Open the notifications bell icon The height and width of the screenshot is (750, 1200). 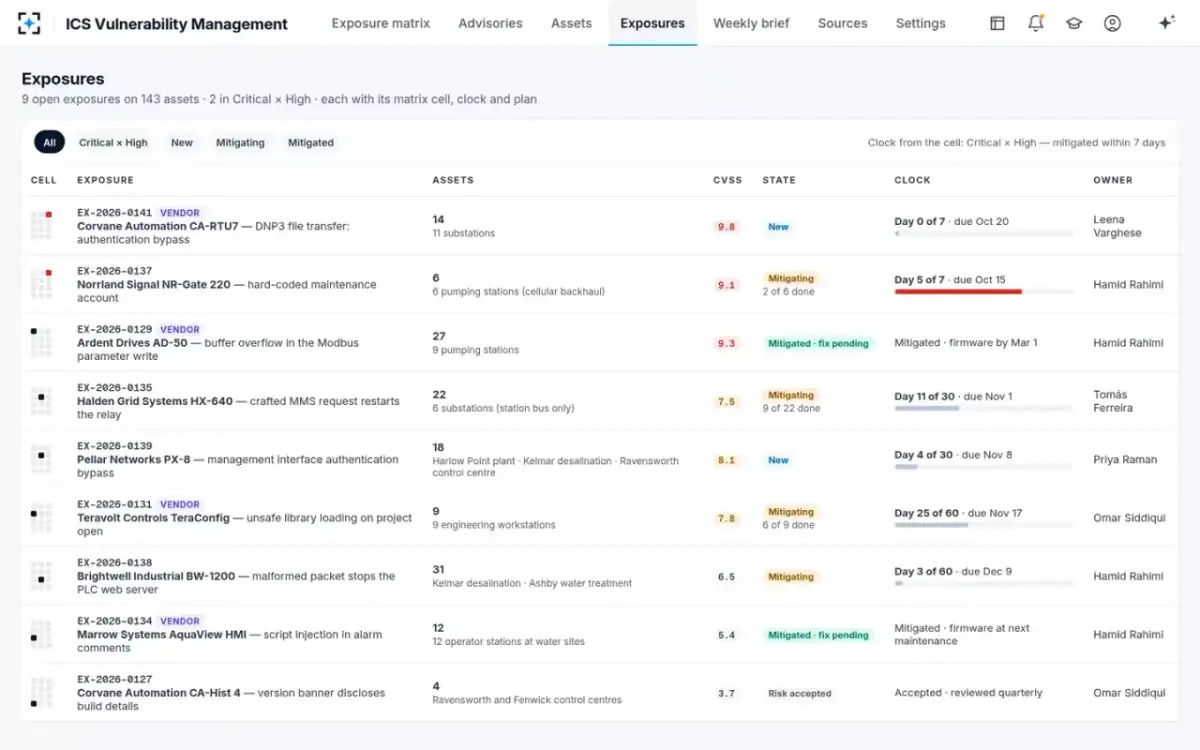coord(1036,23)
